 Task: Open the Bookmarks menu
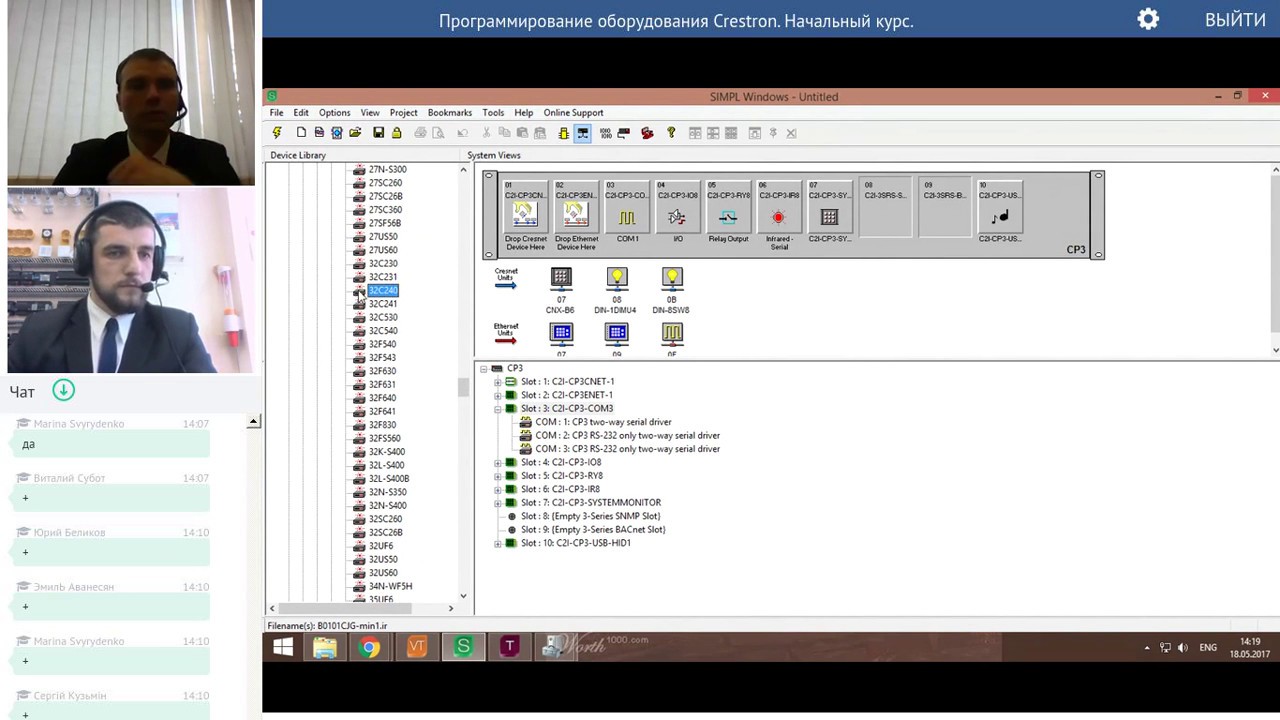450,113
